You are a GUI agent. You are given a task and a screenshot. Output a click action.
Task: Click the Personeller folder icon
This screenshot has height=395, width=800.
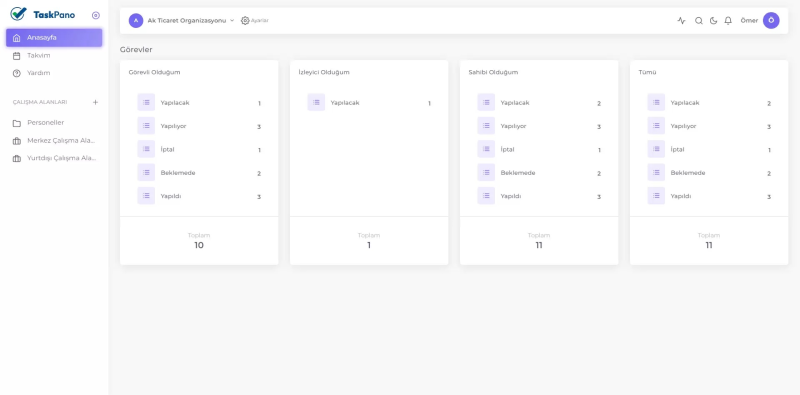17,123
